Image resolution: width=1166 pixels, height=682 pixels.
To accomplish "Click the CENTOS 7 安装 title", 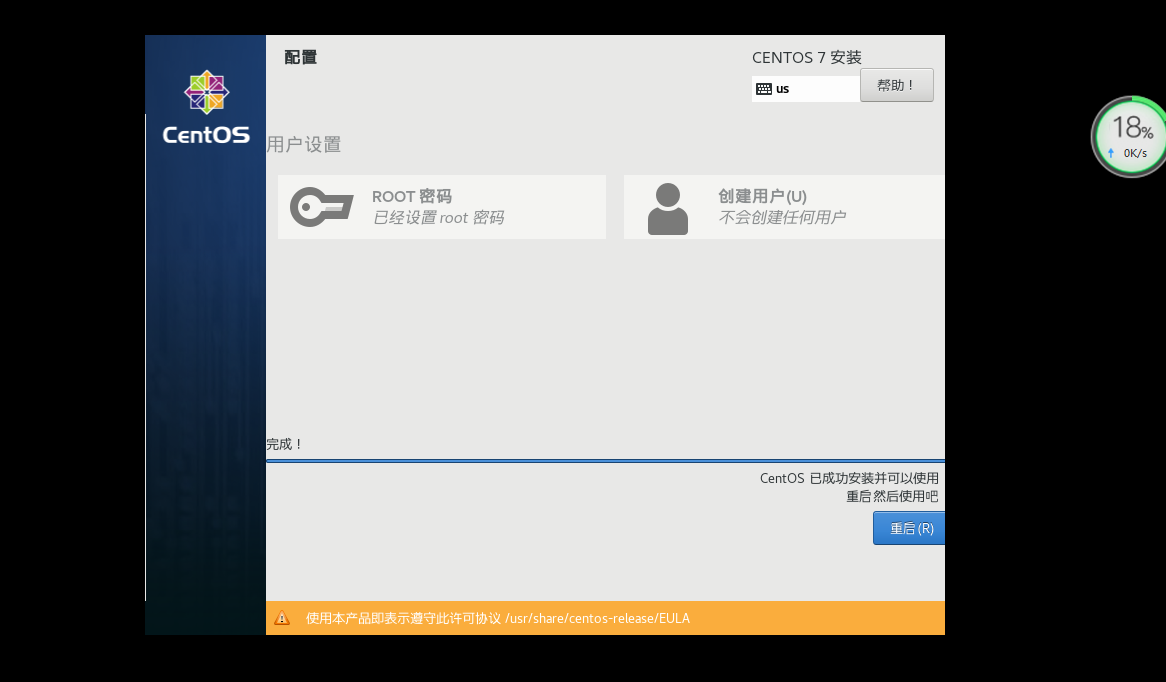I will pyautogui.click(x=806, y=57).
